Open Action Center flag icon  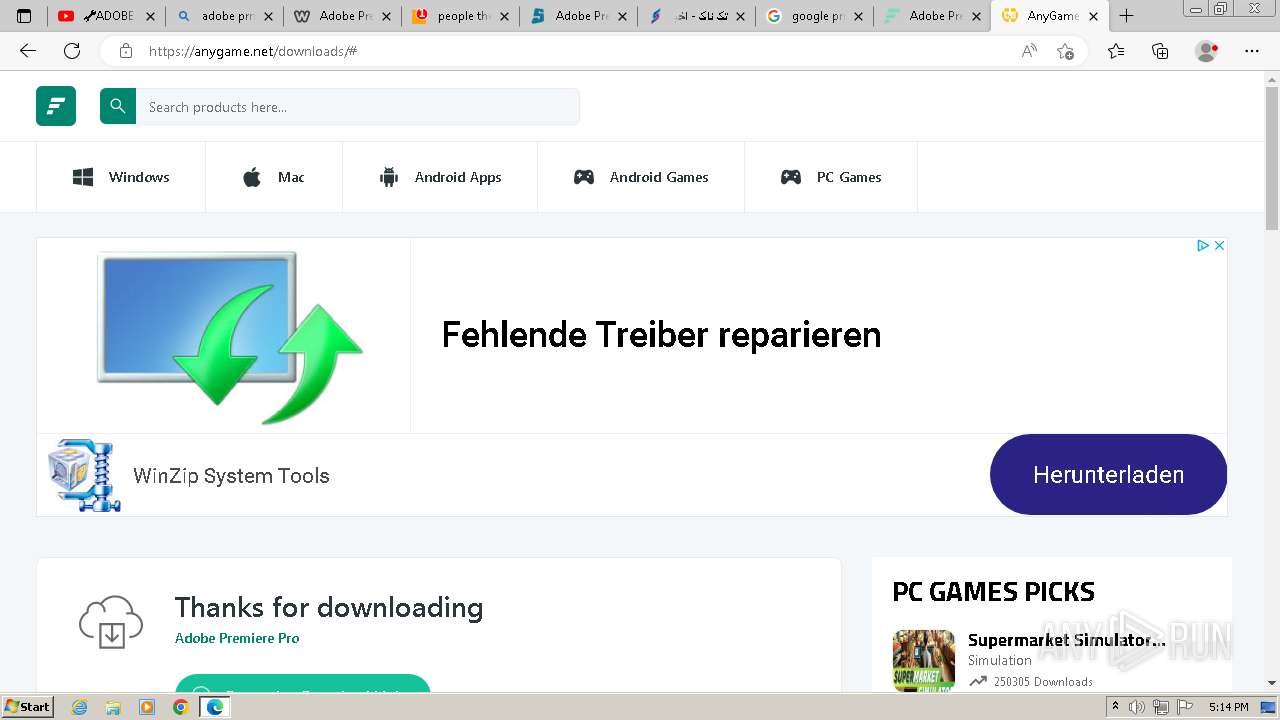pyautogui.click(x=1183, y=707)
